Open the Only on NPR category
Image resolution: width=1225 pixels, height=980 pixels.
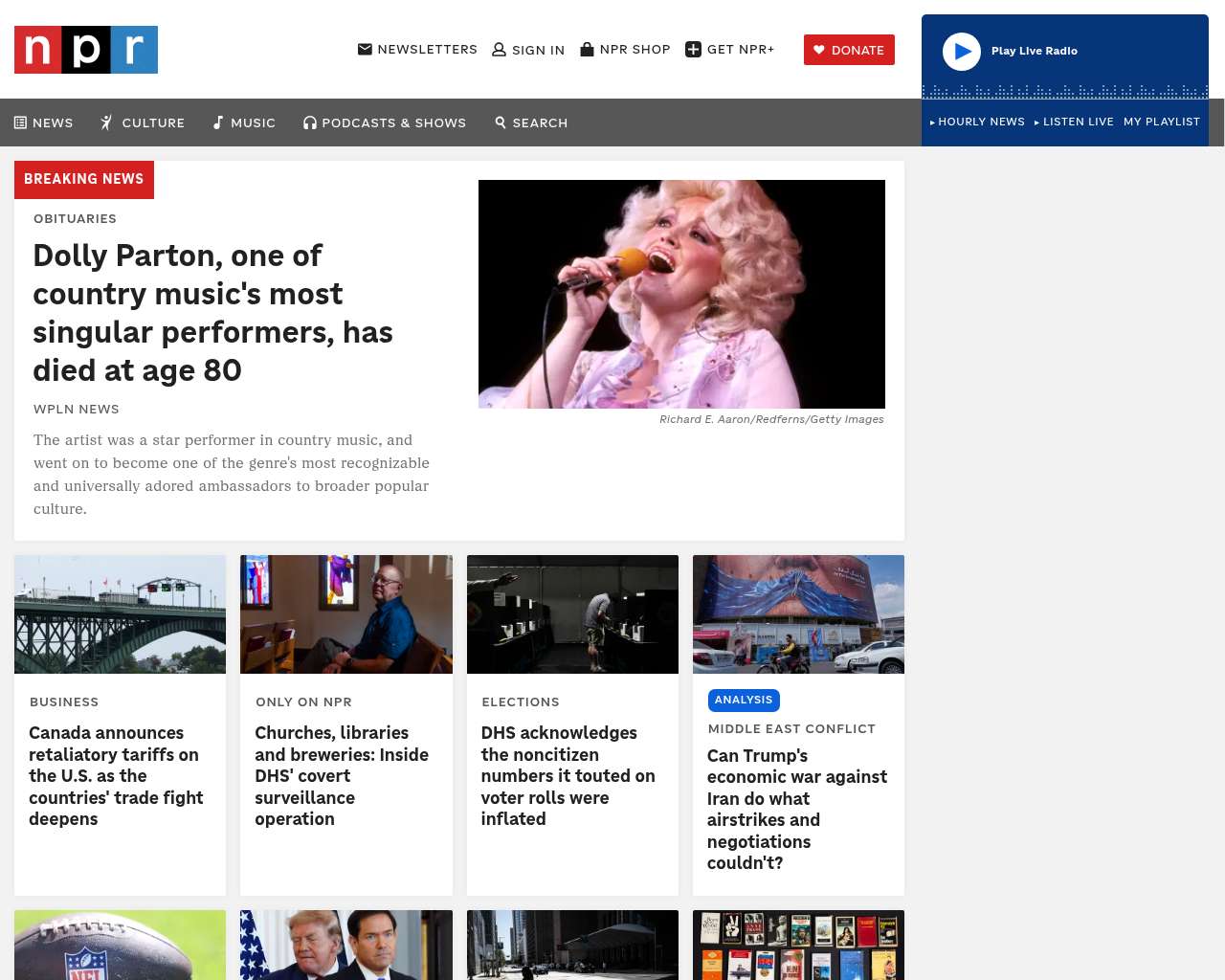(303, 702)
